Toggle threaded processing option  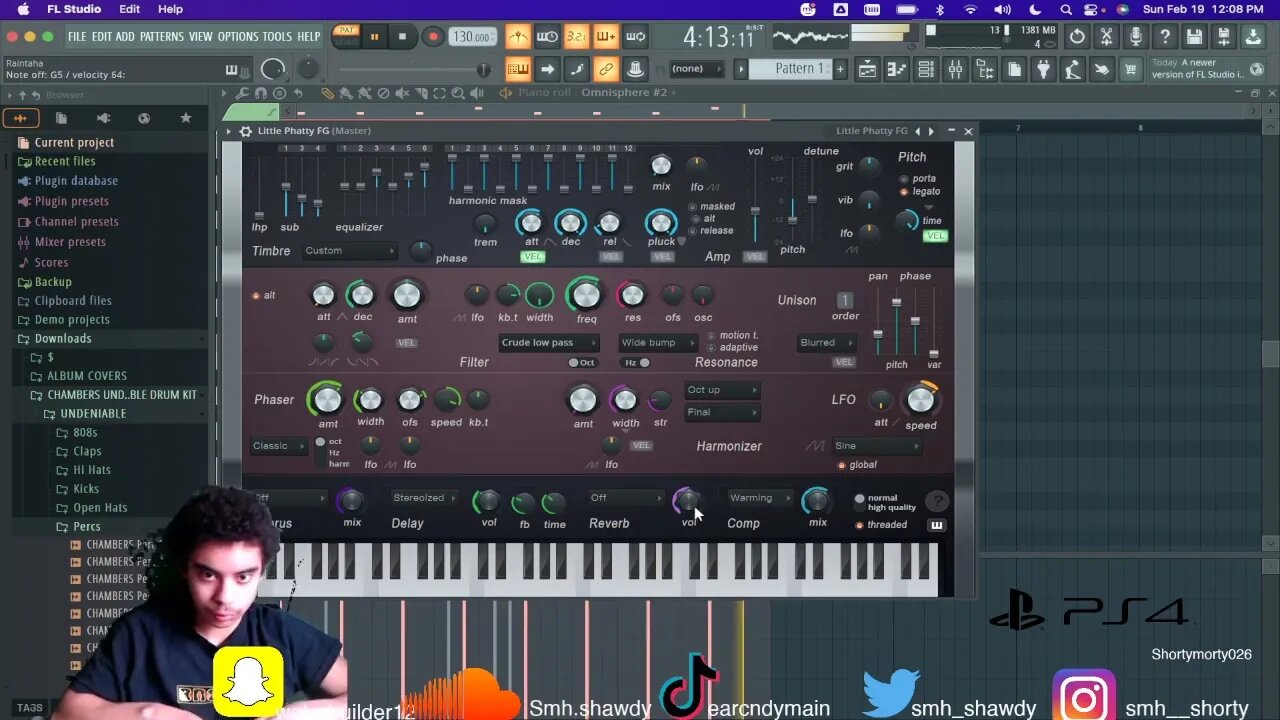coord(860,525)
